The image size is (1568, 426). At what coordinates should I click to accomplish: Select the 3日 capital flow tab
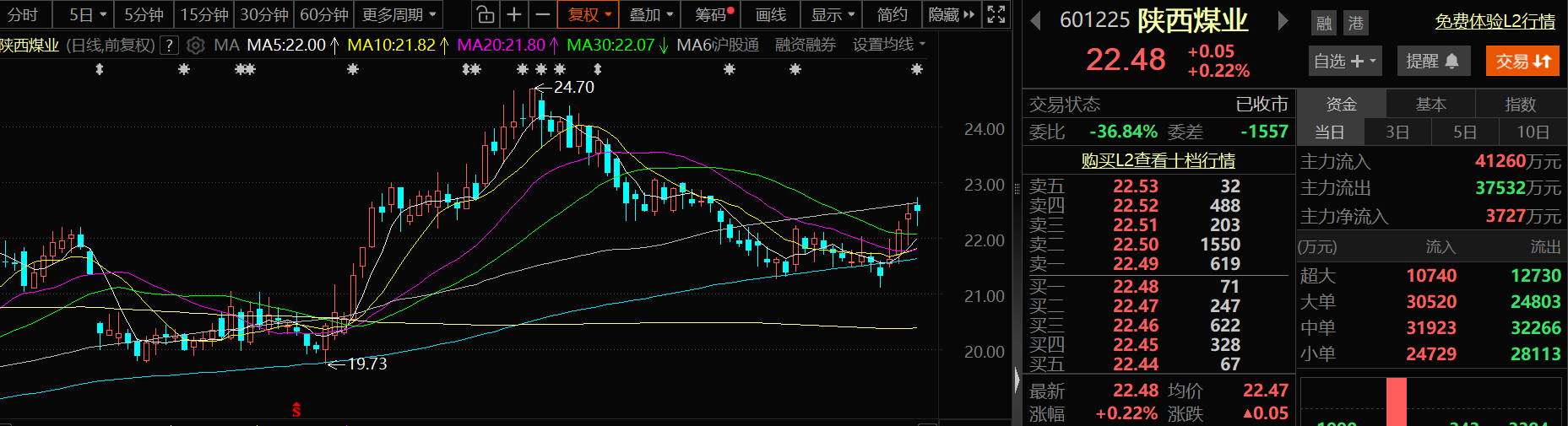click(1397, 132)
